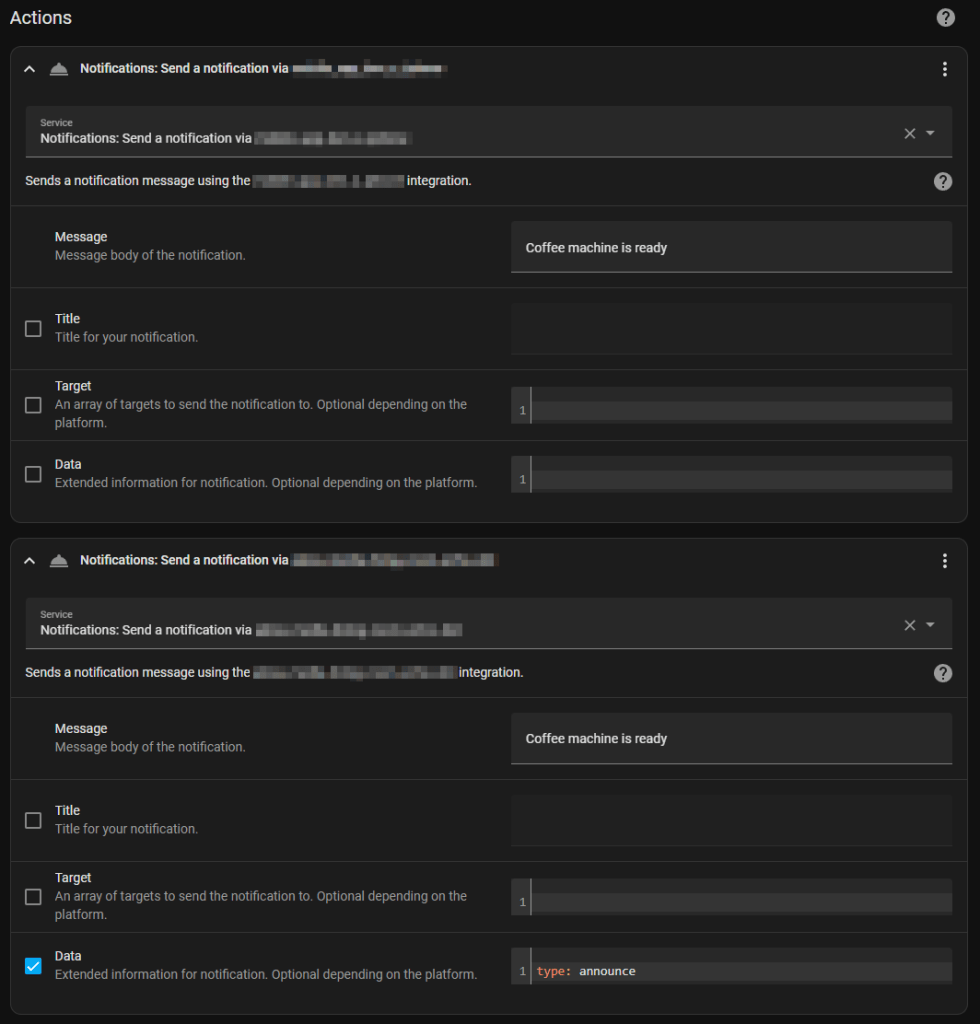Open first action's three-dot overflow menu
Image resolution: width=980 pixels, height=1024 pixels.
click(x=944, y=69)
